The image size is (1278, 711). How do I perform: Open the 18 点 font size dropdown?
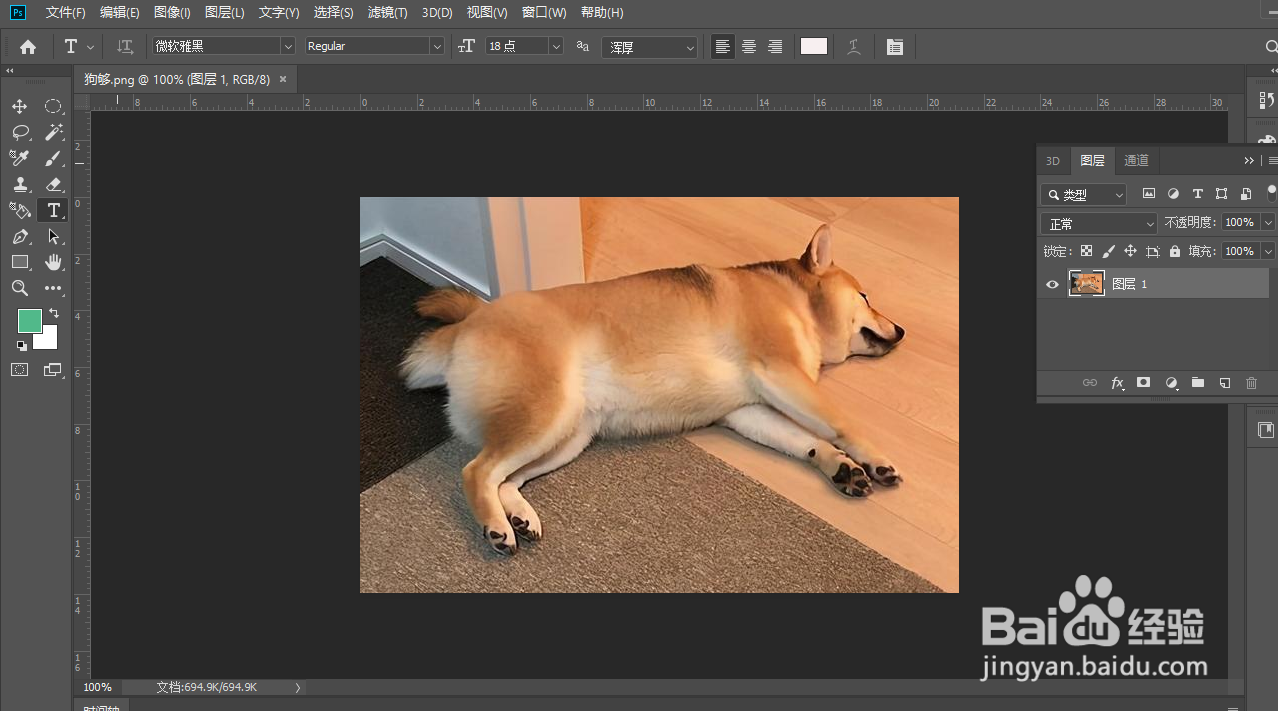coord(556,47)
